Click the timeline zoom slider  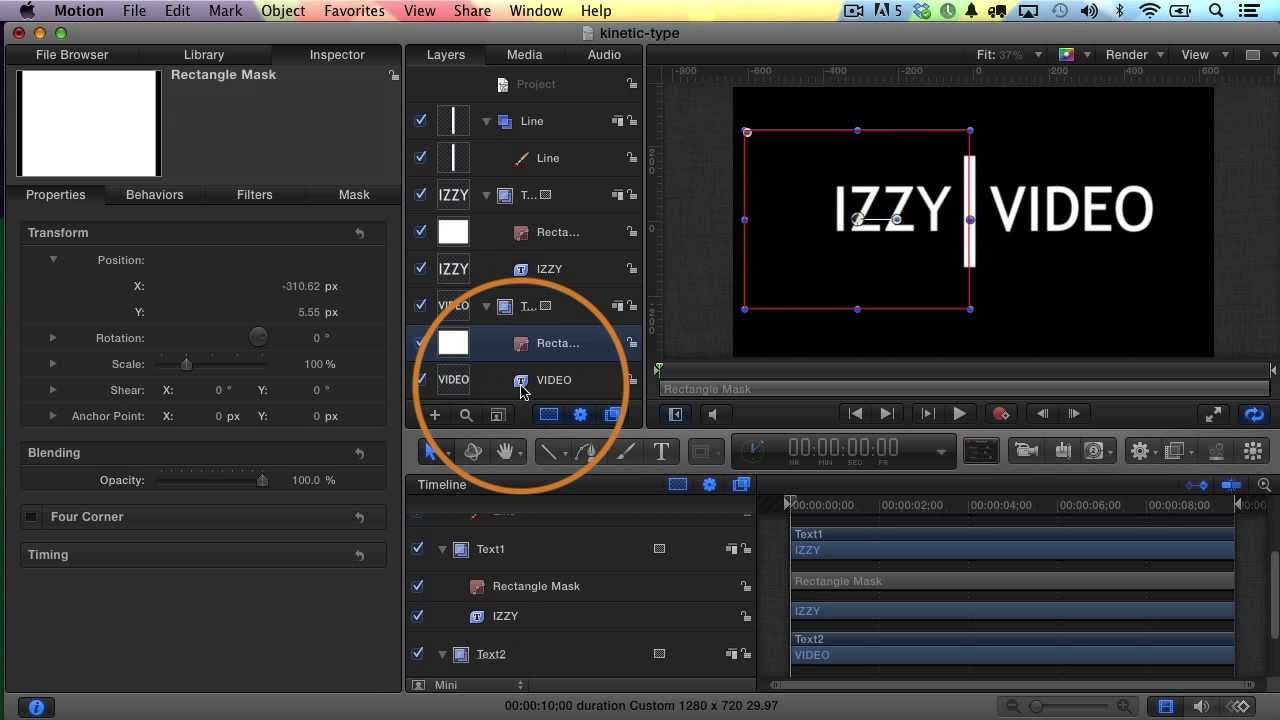click(x=1068, y=707)
